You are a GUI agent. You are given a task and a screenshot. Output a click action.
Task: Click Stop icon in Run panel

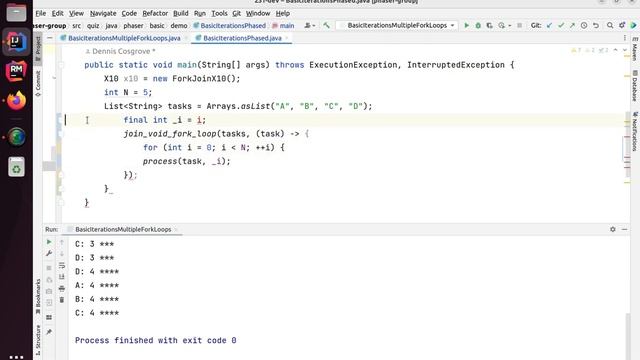pos(49,268)
